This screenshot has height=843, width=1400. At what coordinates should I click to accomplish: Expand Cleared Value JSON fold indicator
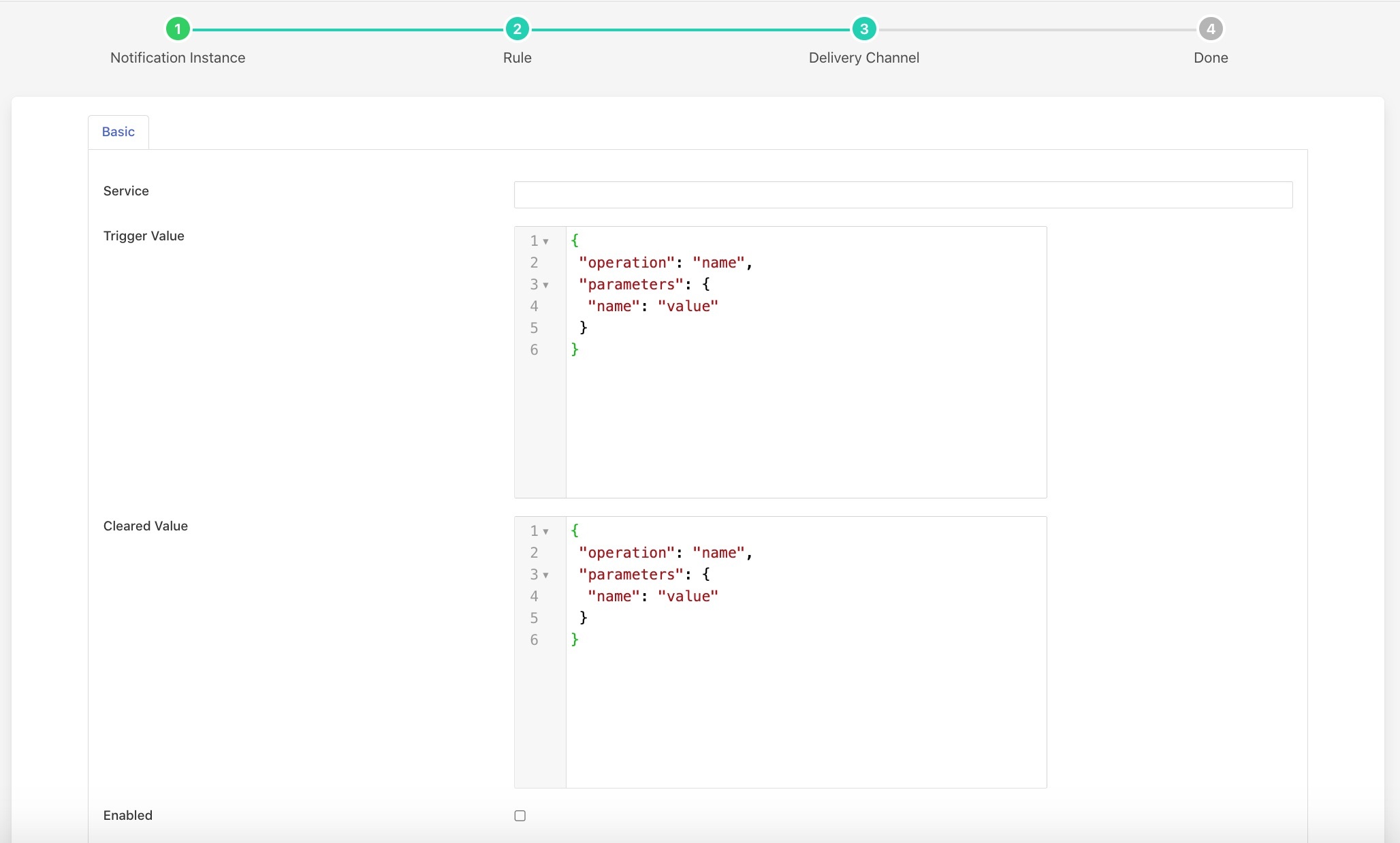coord(548,530)
